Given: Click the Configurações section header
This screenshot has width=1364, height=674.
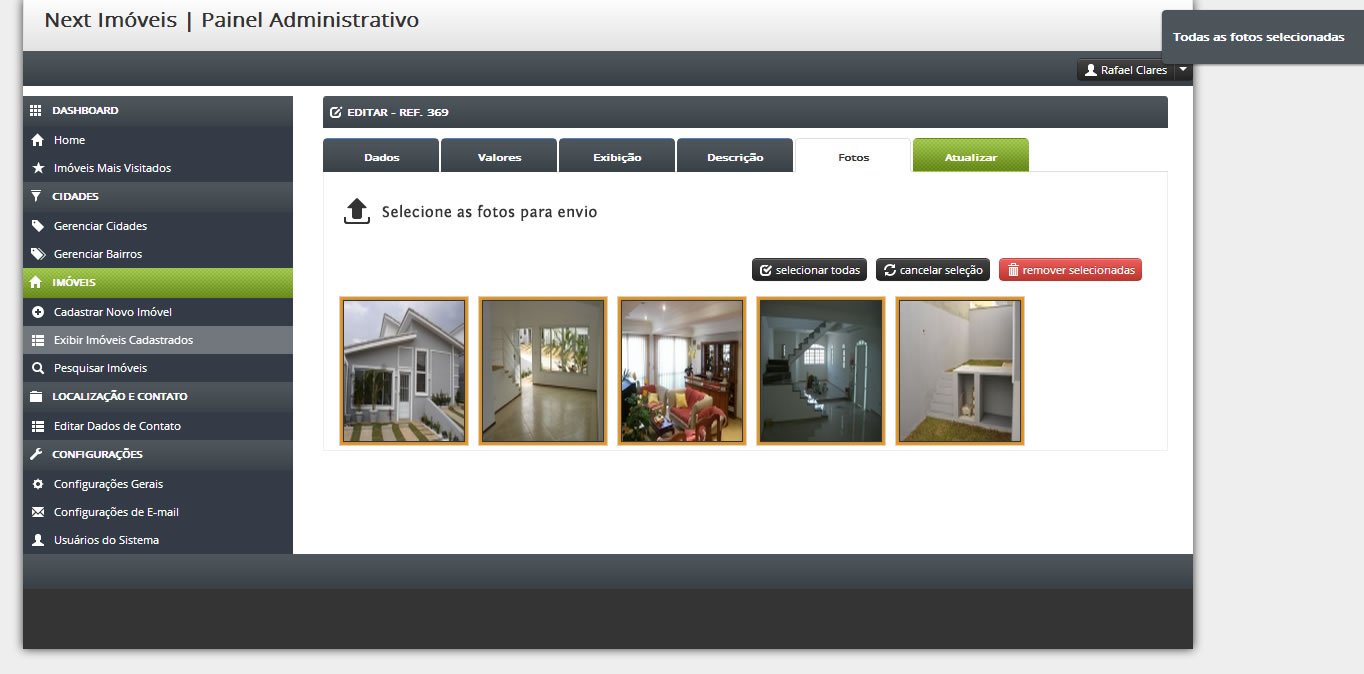Looking at the screenshot, I should pyautogui.click(x=158, y=455).
